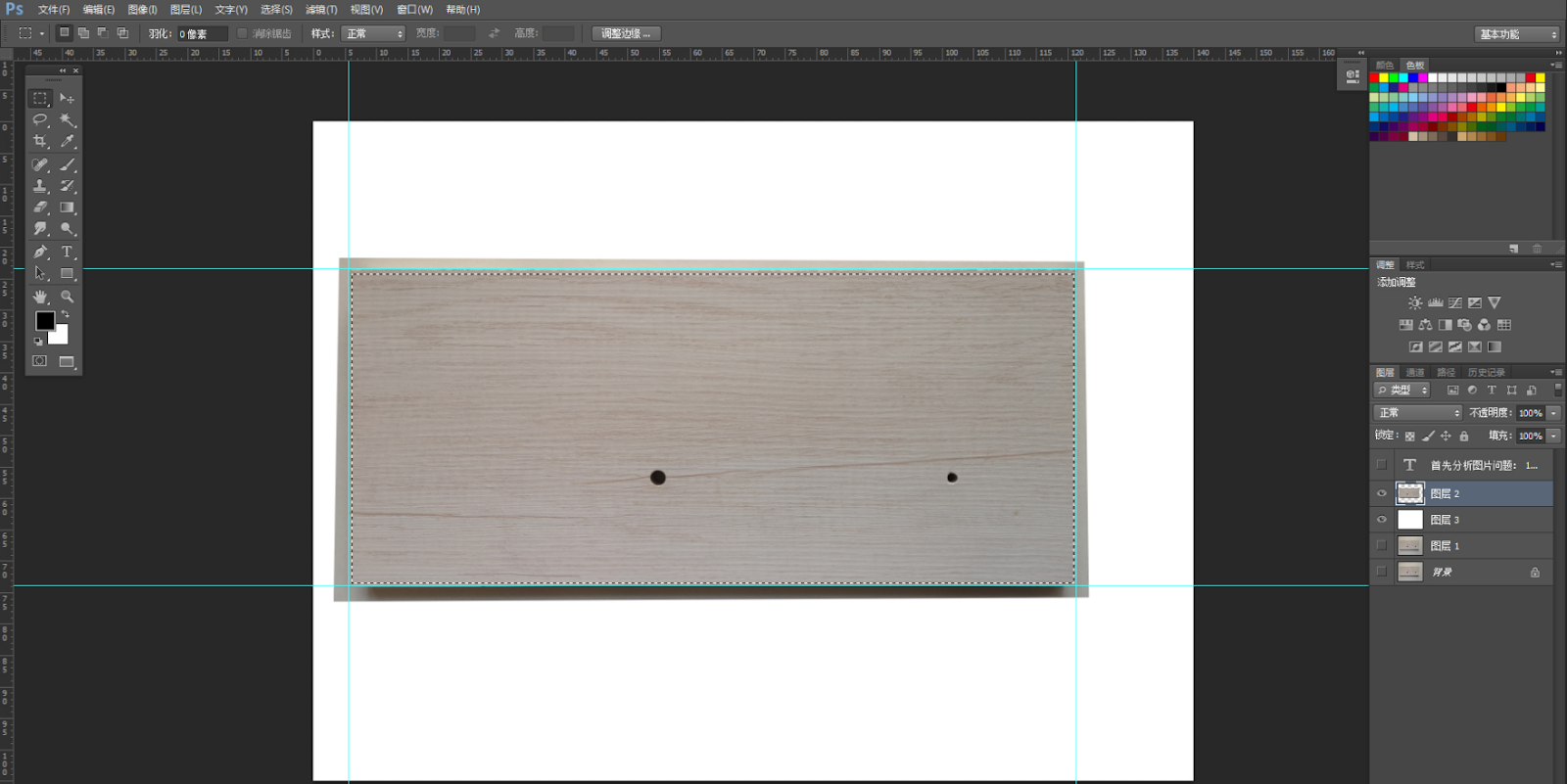Add a Levels adjustment
The image size is (1567, 784).
(1435, 303)
